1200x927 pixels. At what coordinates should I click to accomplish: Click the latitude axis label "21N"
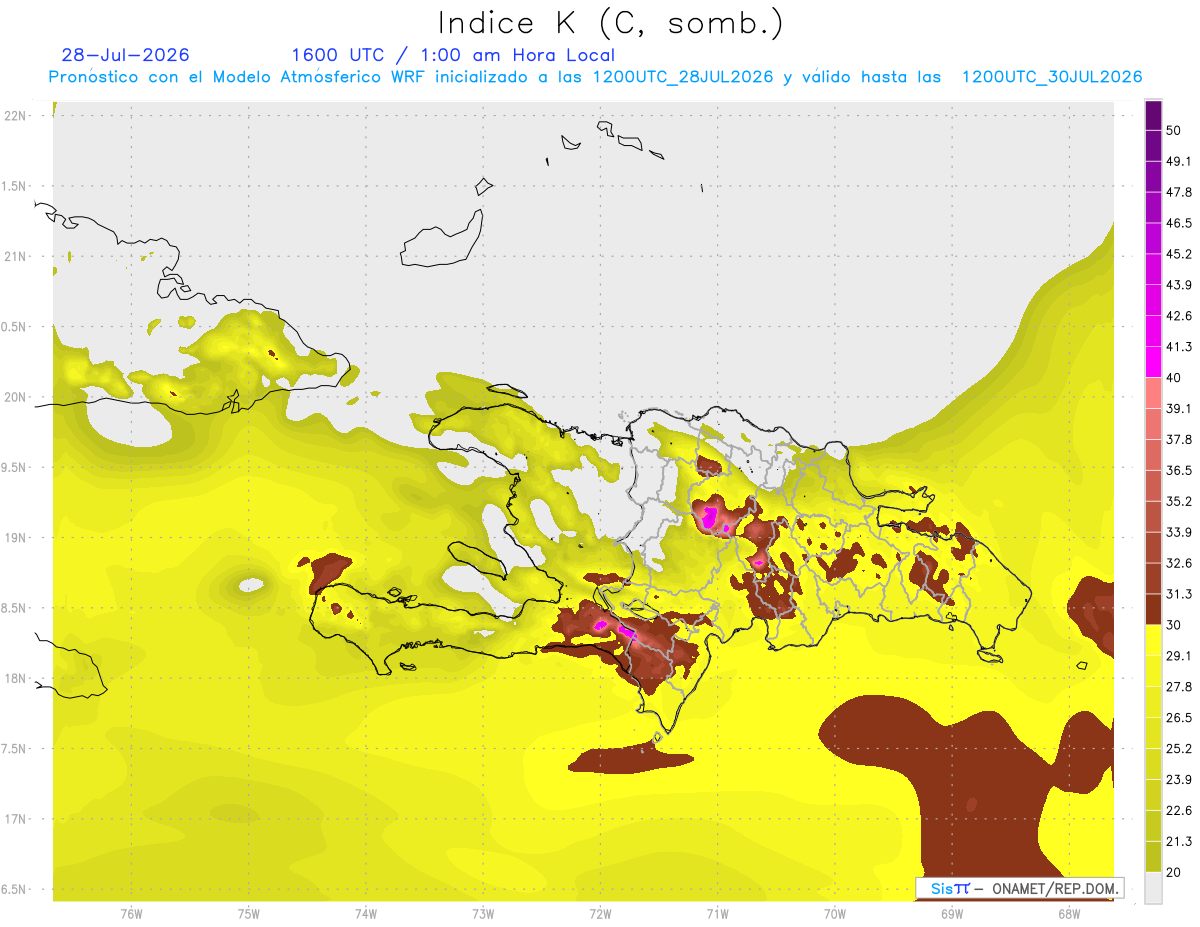(x=16, y=256)
